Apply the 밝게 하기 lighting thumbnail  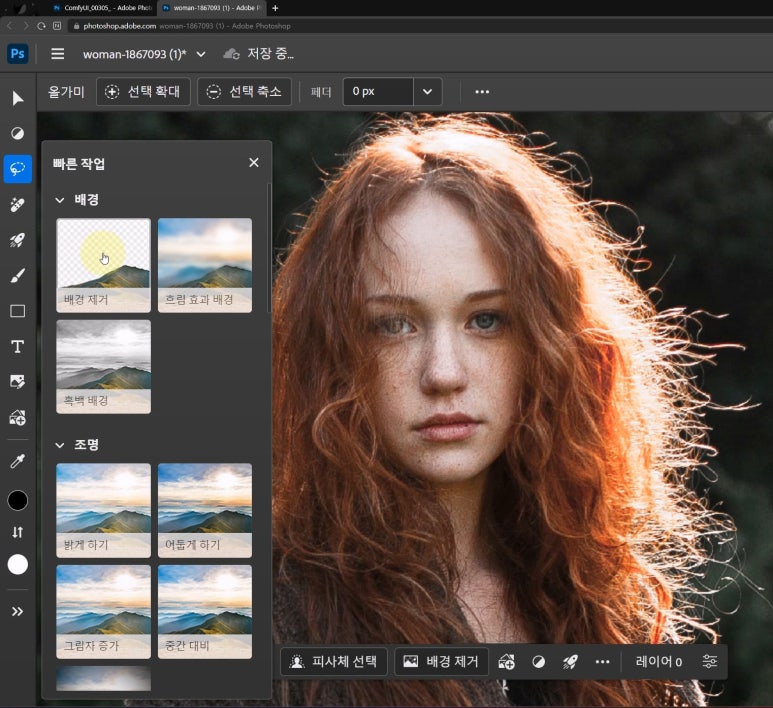click(104, 510)
